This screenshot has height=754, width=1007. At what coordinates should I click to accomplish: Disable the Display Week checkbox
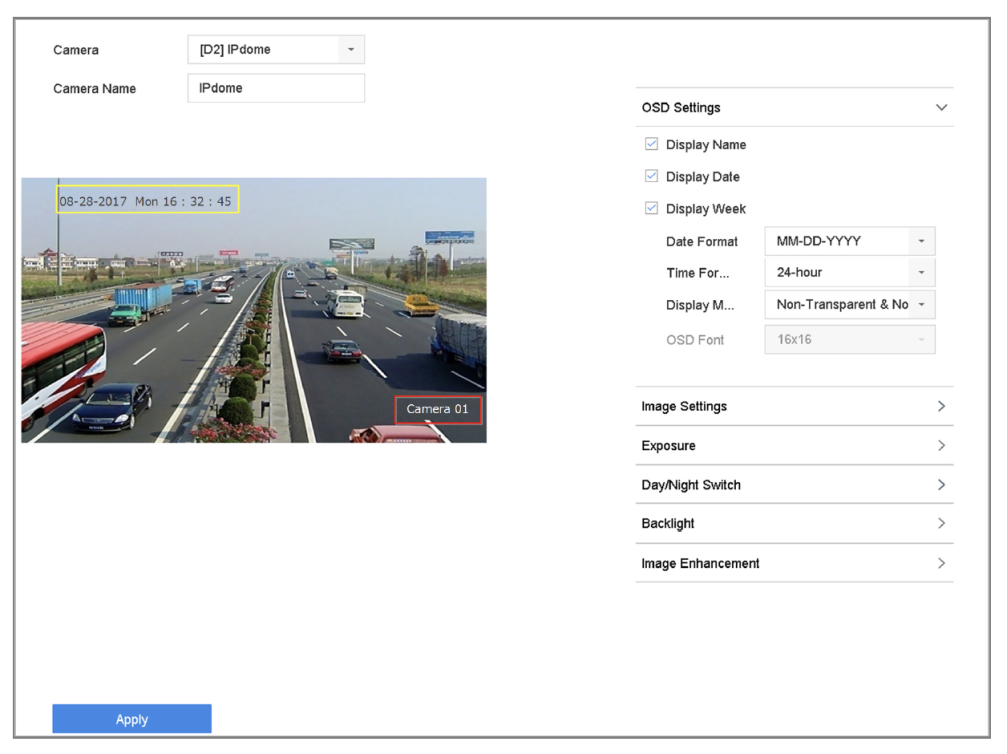coord(652,209)
